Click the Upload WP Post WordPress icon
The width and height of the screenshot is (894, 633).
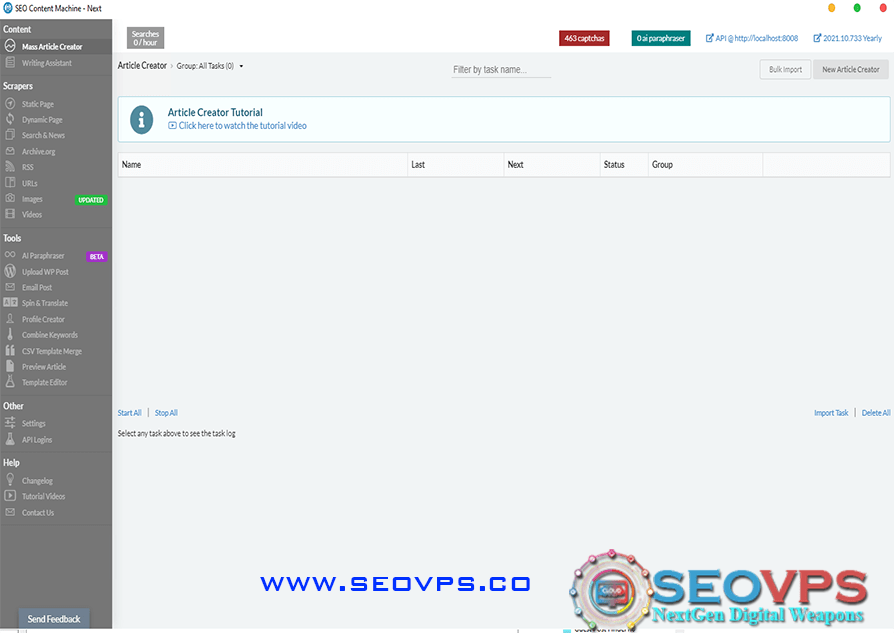[10, 271]
